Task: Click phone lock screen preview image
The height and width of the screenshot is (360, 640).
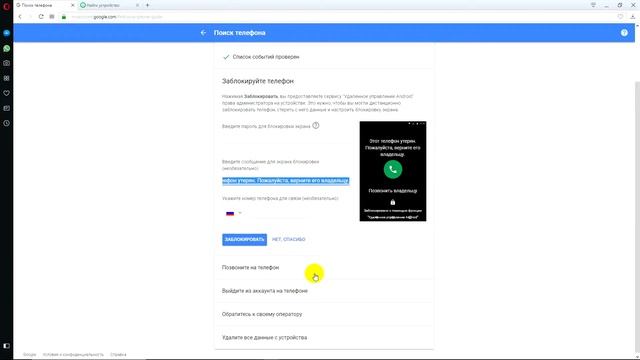Action: (393, 171)
